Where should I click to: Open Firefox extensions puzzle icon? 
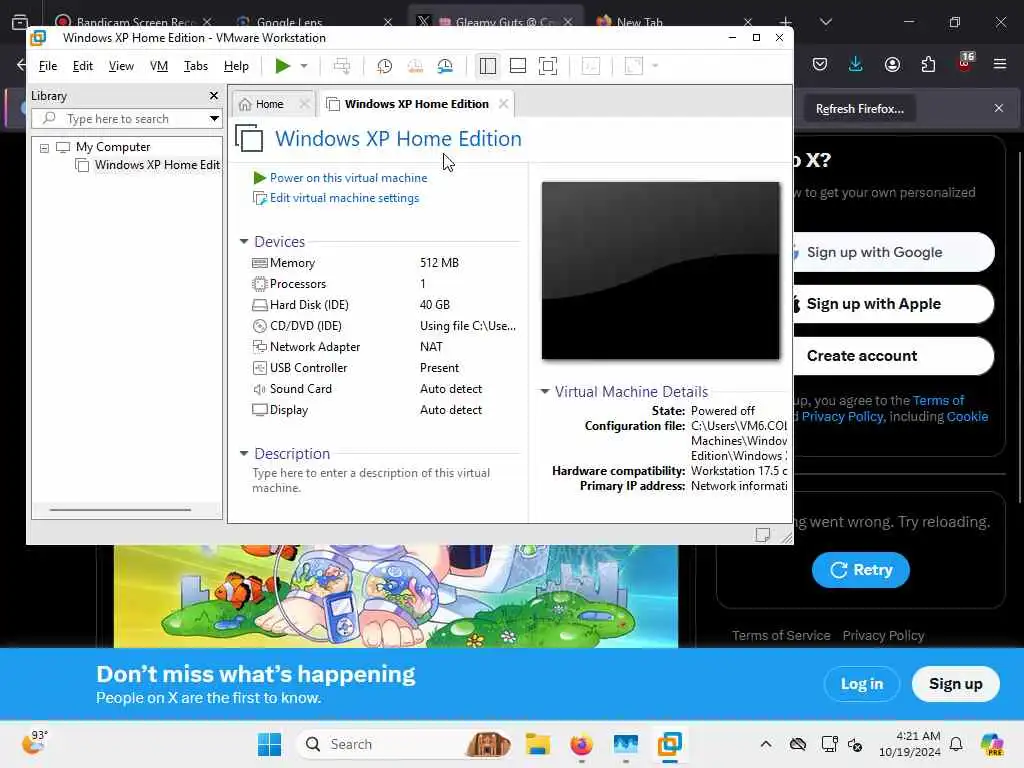tap(928, 64)
